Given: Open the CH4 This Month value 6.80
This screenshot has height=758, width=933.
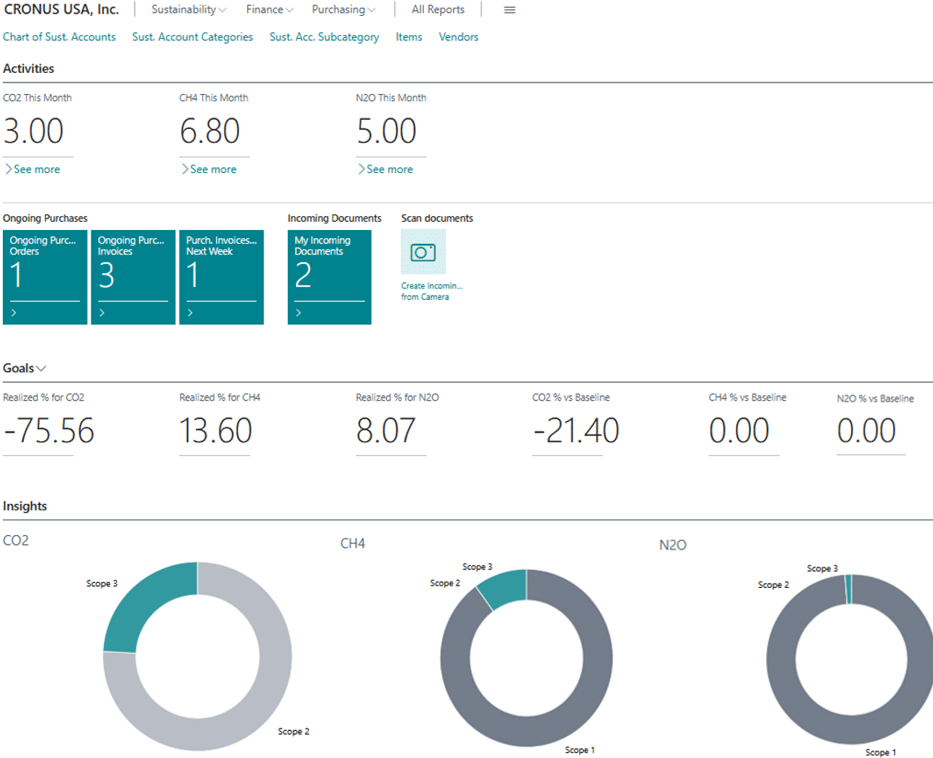Looking at the screenshot, I should (210, 132).
